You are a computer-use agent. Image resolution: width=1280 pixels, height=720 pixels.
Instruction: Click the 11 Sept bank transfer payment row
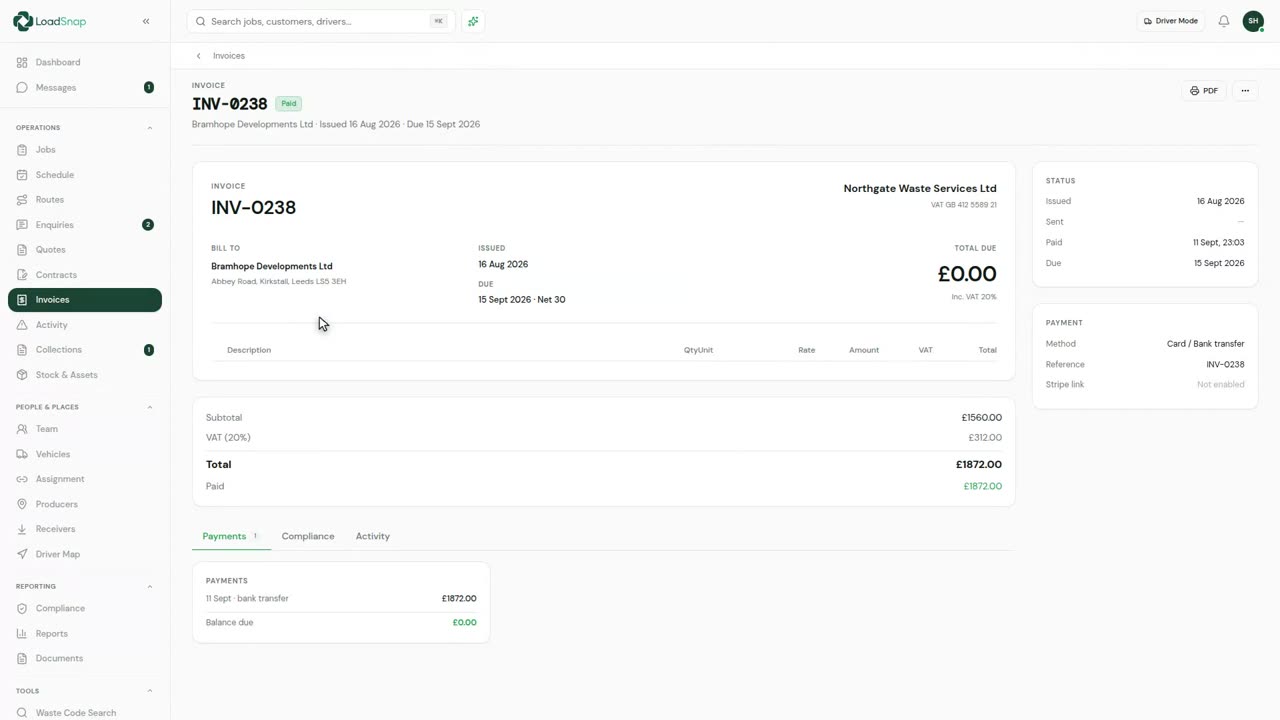pos(341,599)
